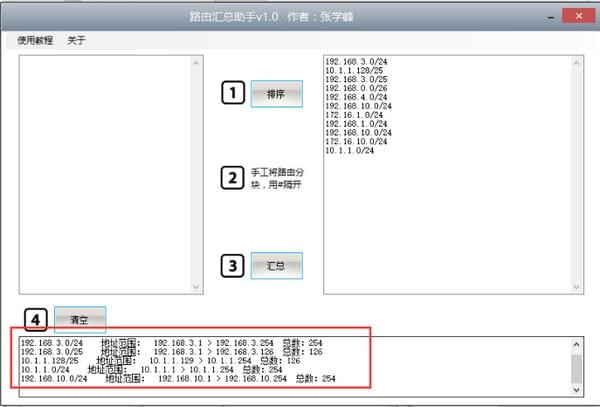This screenshot has height=407, width=600.
Task: Close the 路由汇总助手 window
Action: 579,16
